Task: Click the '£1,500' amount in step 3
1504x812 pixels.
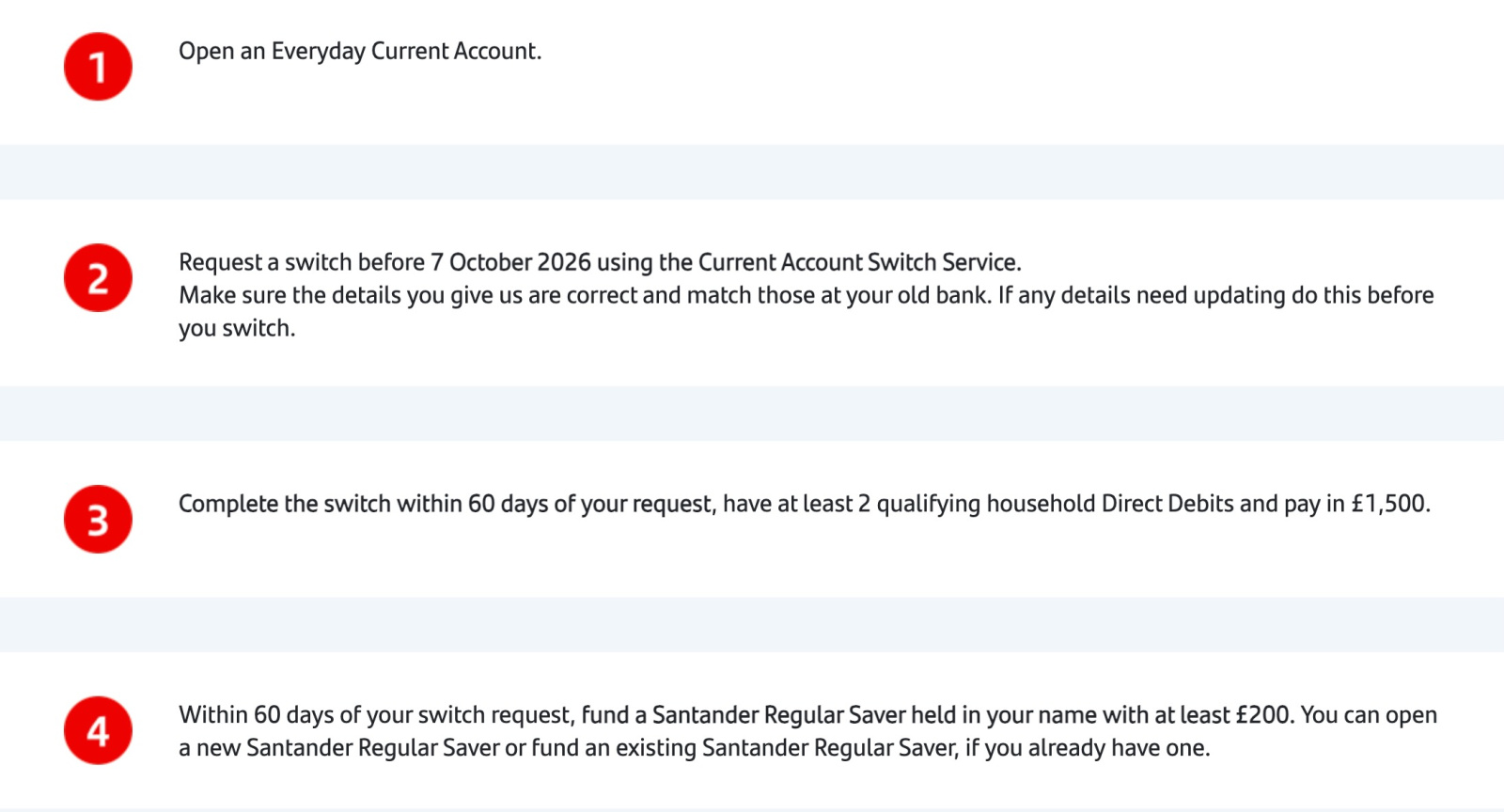Action: point(1388,504)
